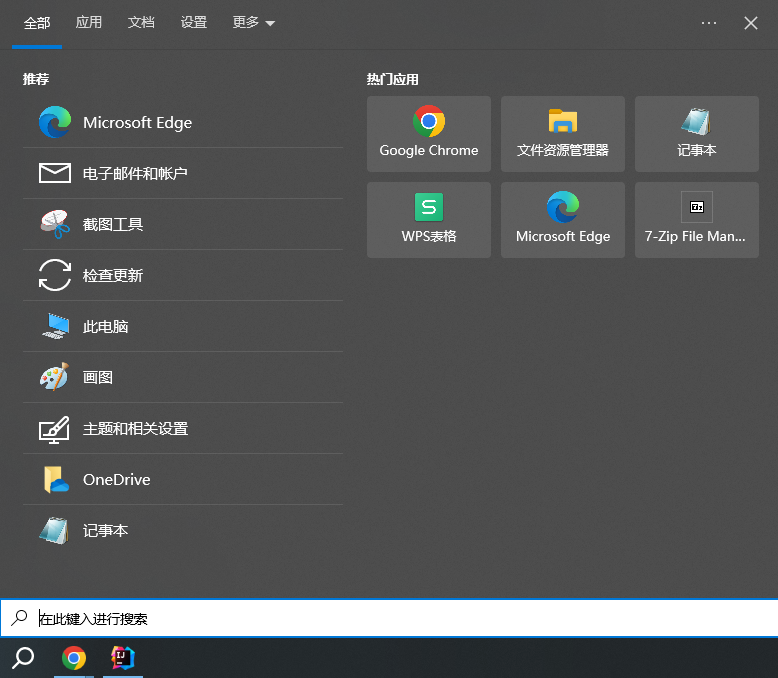Click the taskbar search magnifier icon
Viewport: 778px width, 678px height.
pos(23,658)
